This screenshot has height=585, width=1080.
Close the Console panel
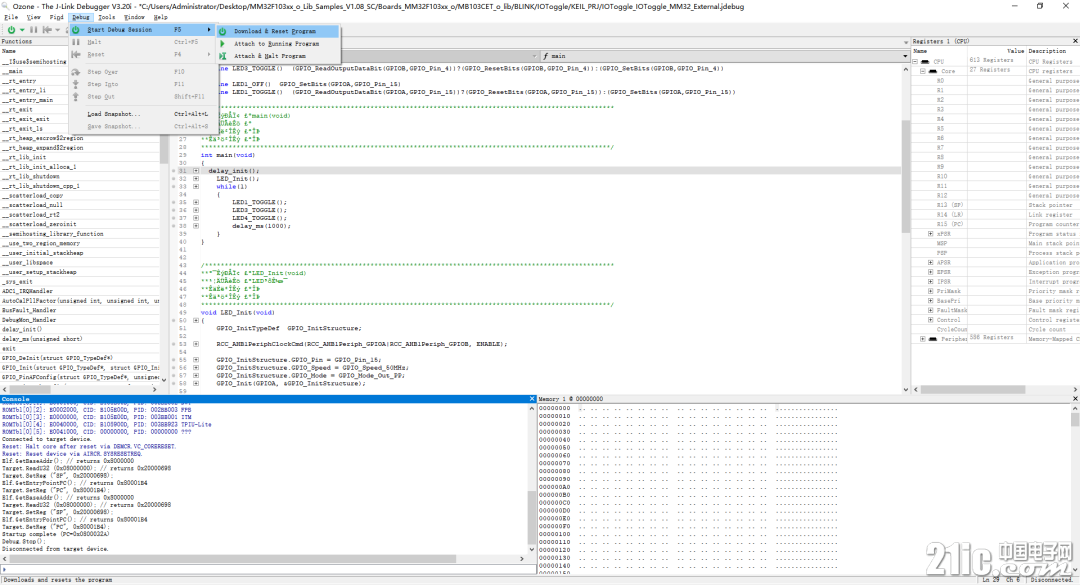pyautogui.click(x=531, y=399)
